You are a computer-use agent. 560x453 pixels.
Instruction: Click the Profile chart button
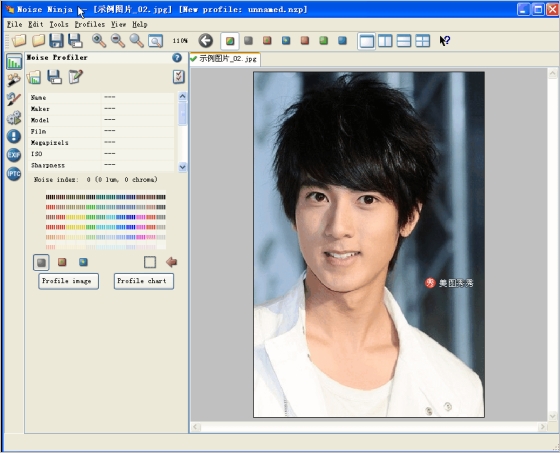144,281
